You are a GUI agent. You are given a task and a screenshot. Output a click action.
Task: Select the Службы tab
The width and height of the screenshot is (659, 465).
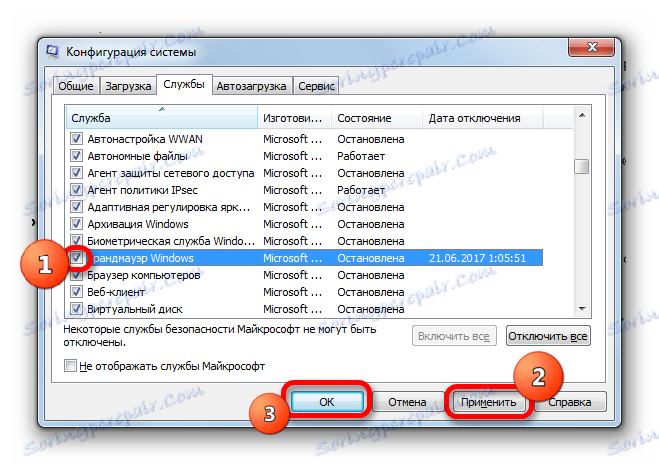coord(184,85)
